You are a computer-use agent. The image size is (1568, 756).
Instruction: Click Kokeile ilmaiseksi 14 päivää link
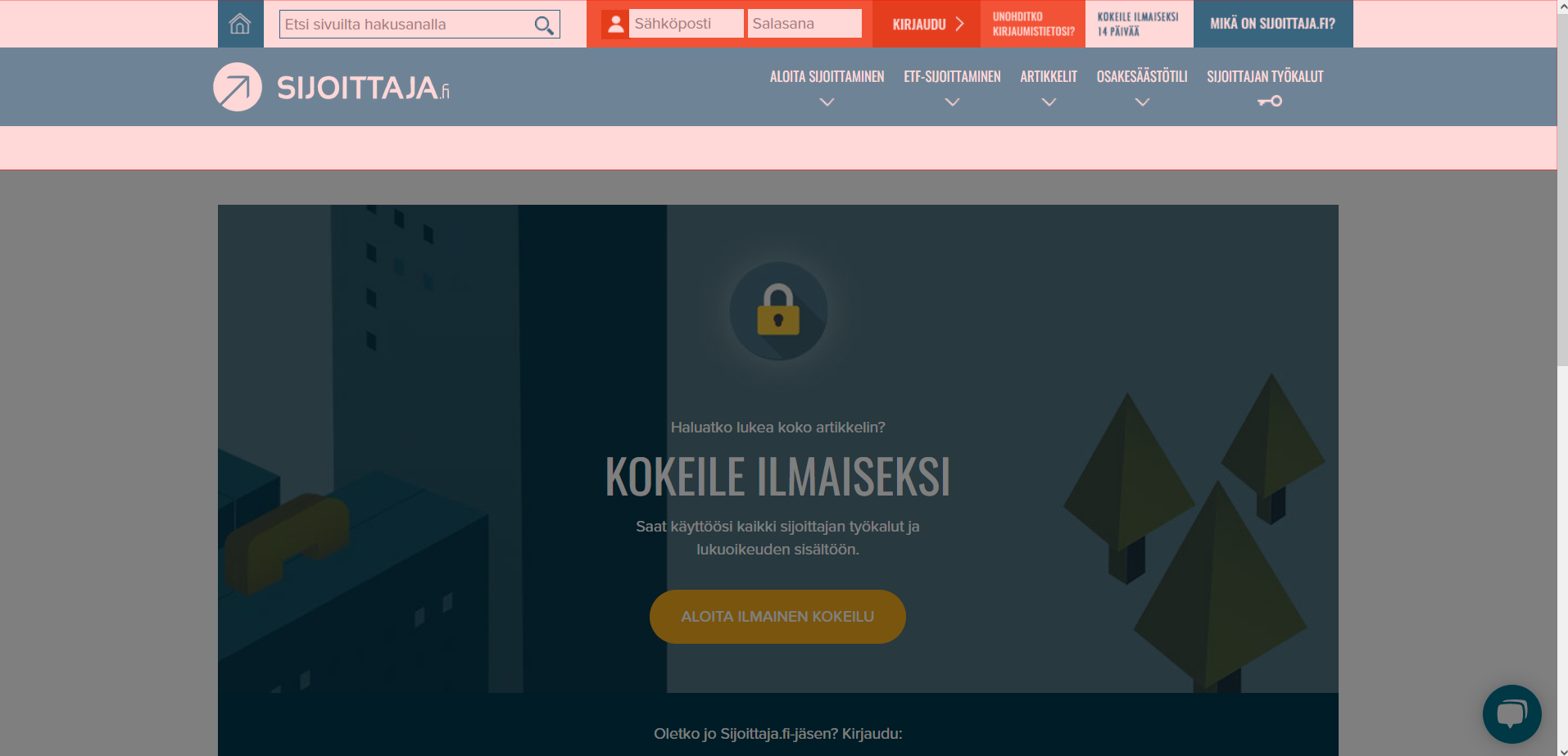[x=1139, y=24]
